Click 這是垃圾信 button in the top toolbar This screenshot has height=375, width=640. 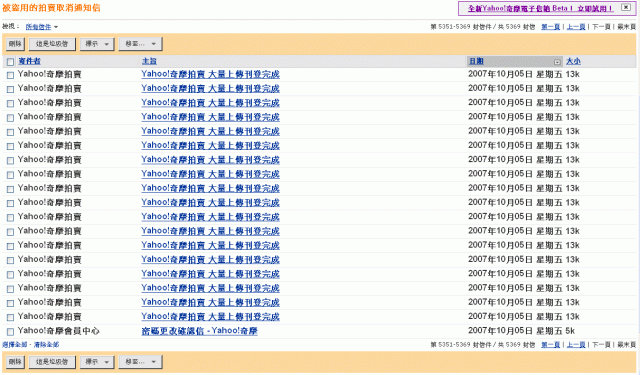click(52, 44)
